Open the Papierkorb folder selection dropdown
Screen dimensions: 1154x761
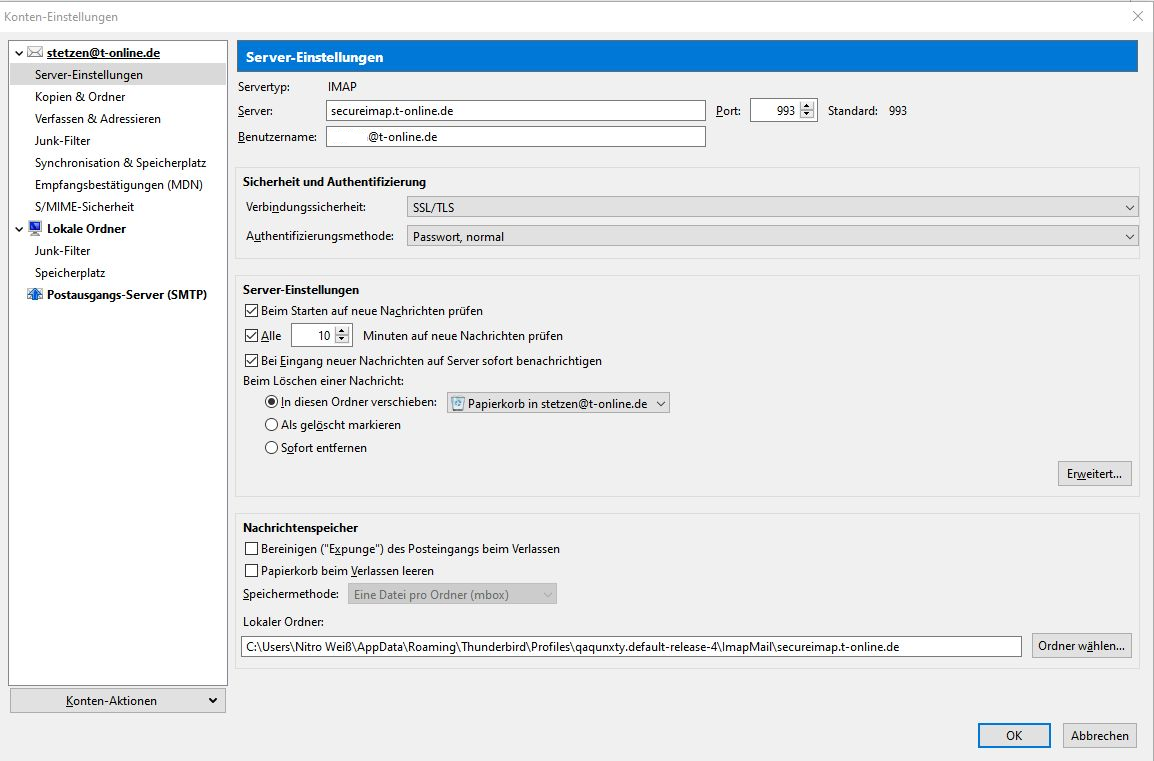557,404
